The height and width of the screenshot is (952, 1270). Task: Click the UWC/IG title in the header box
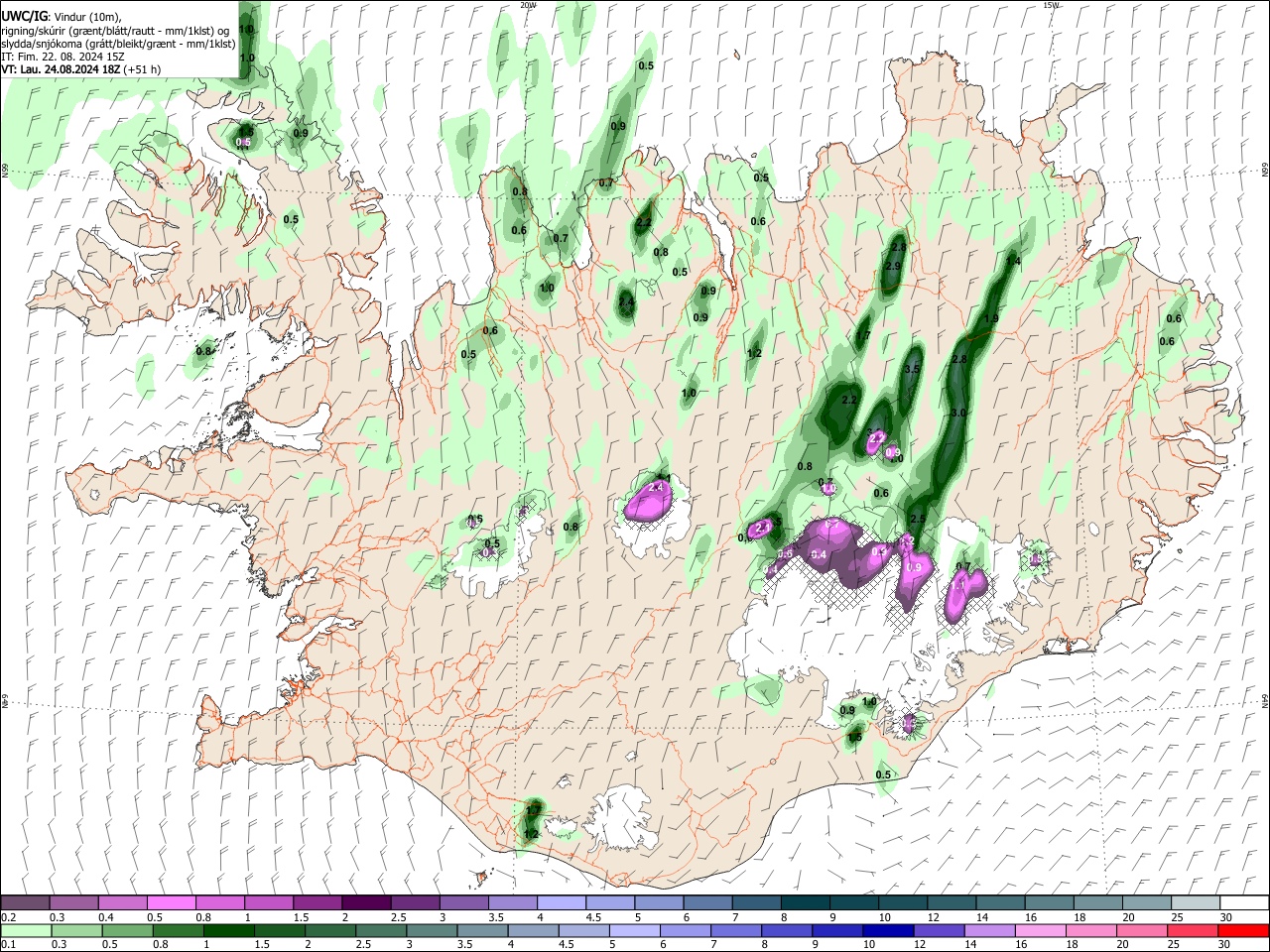click(24, 16)
